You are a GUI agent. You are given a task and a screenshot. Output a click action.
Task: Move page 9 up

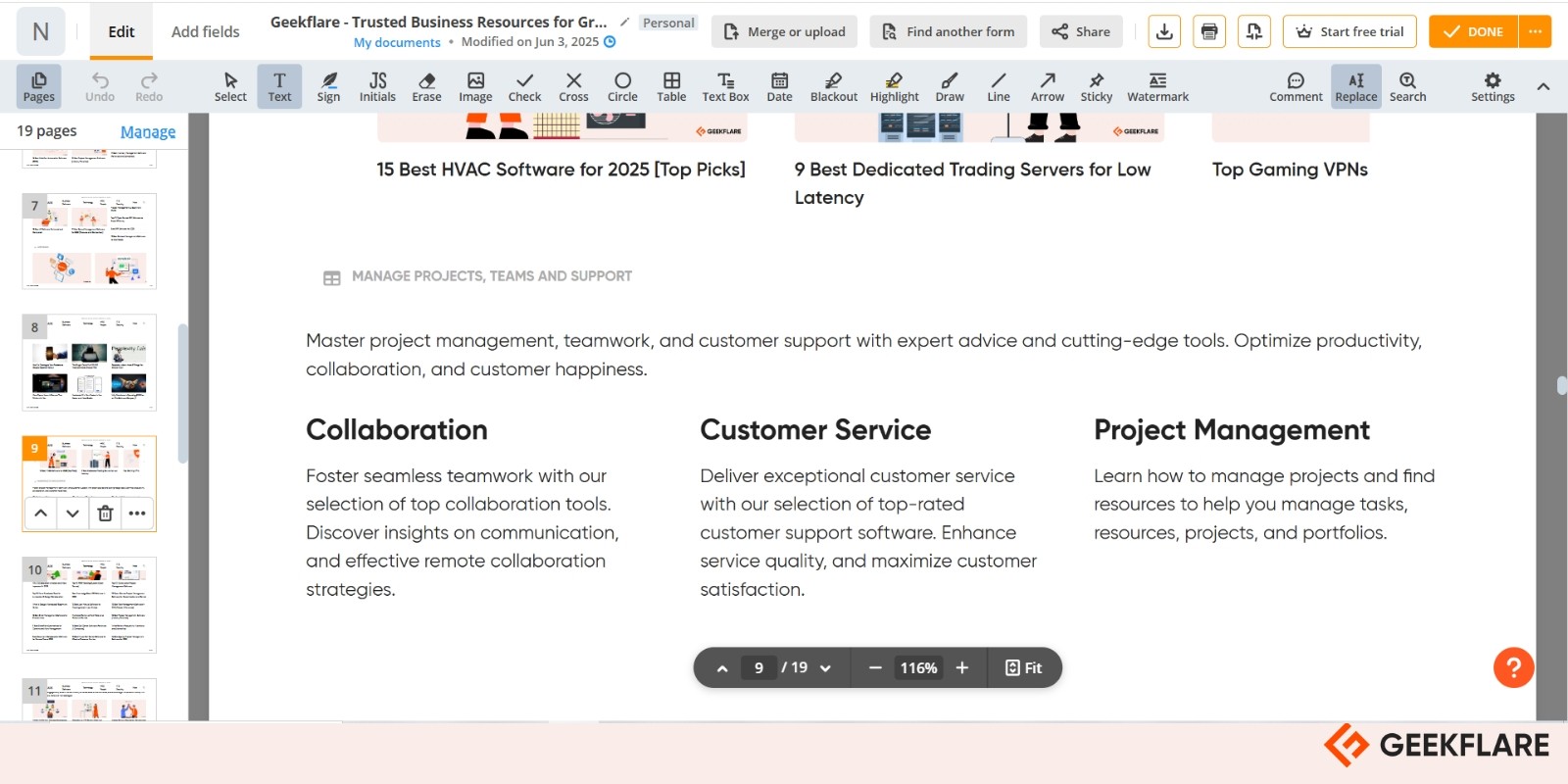[40, 513]
